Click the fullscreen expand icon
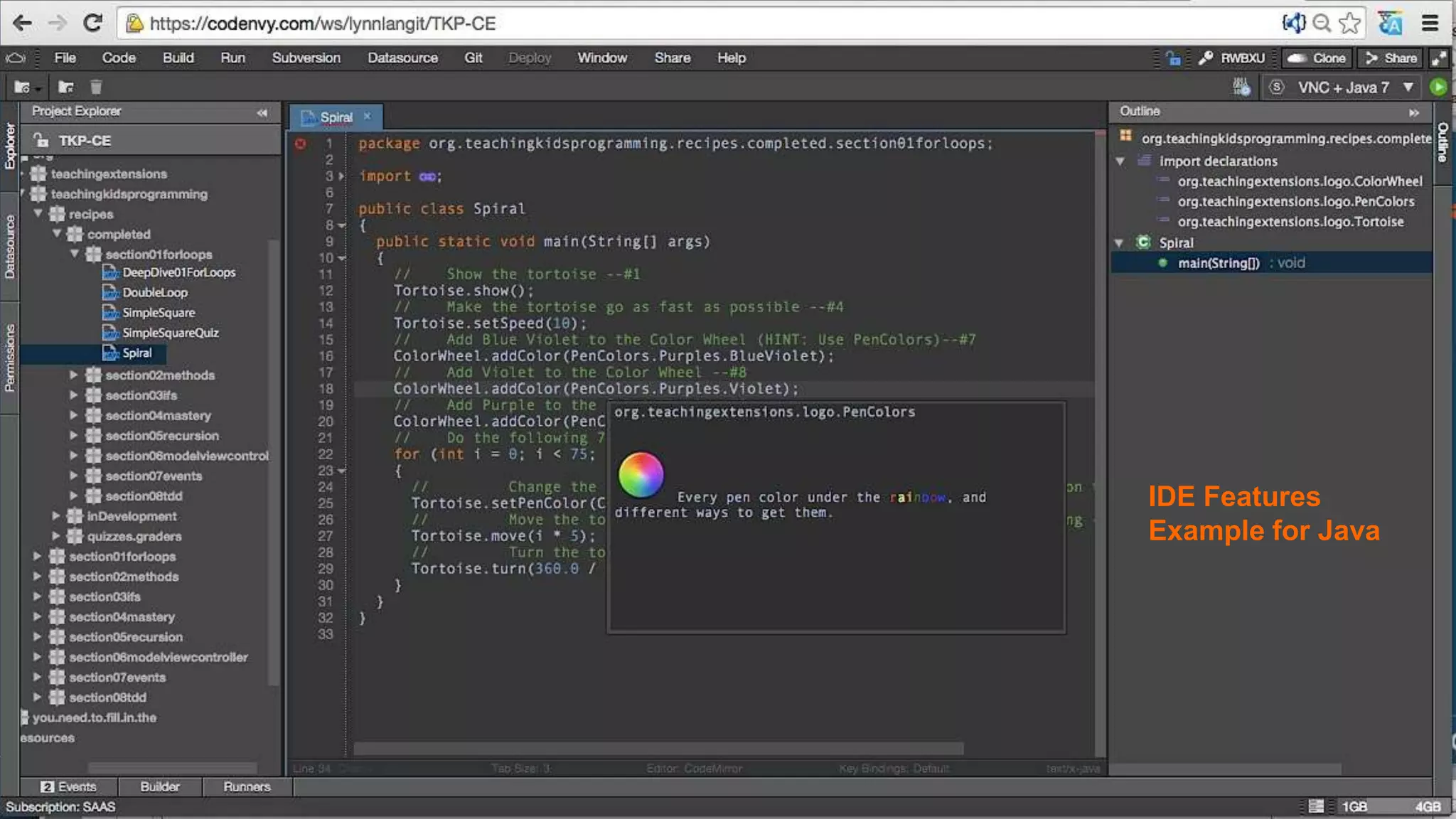The height and width of the screenshot is (819, 1456). [x=1439, y=58]
